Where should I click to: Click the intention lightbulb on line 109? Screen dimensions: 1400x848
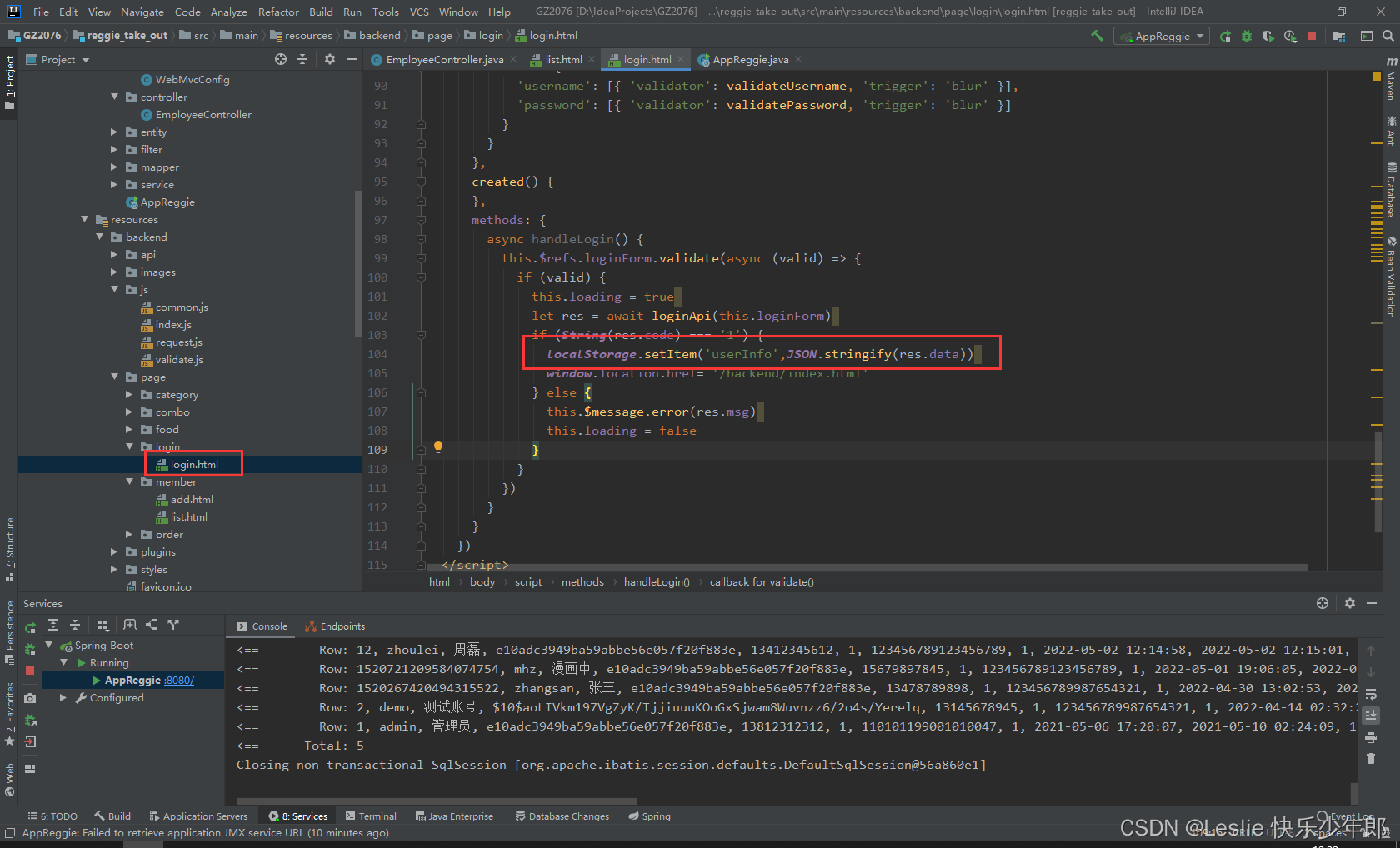pos(438,447)
